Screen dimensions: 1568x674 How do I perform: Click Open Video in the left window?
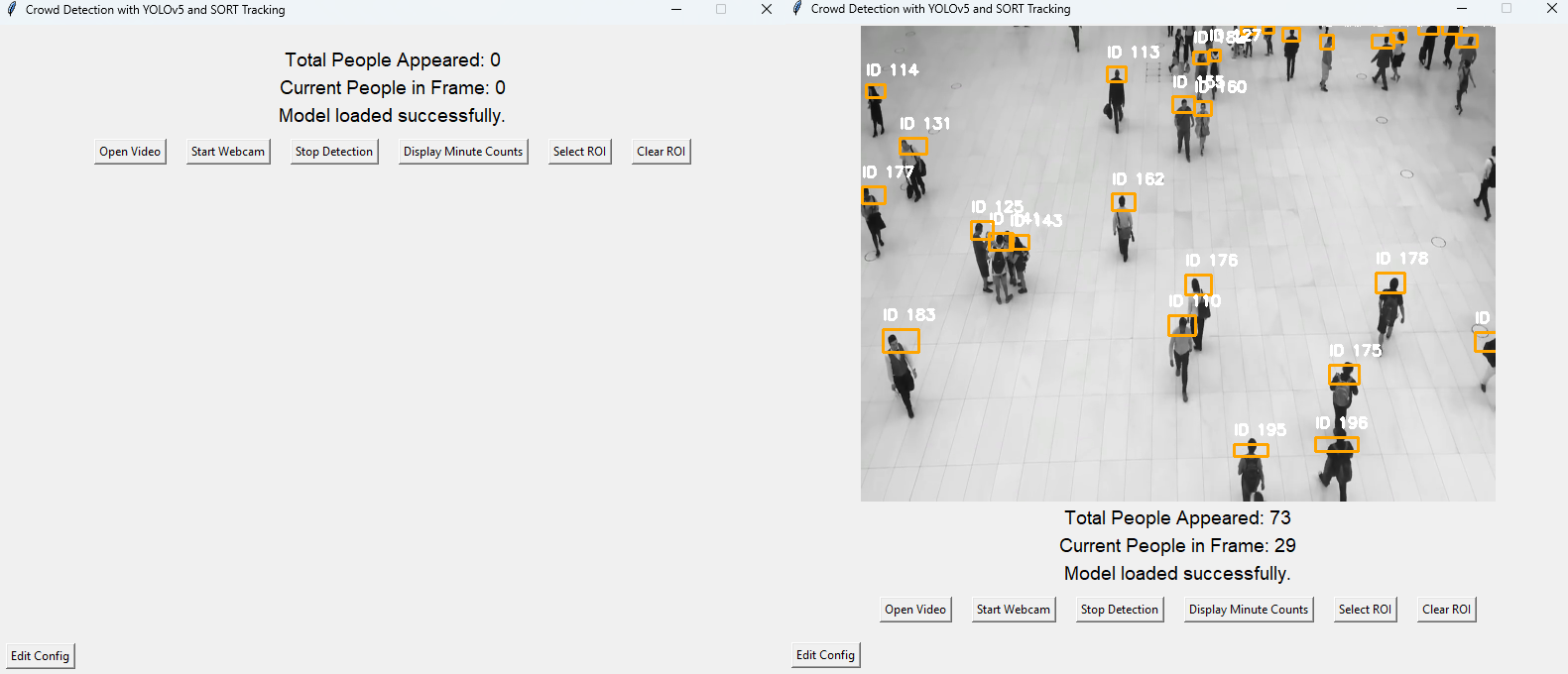tap(130, 152)
